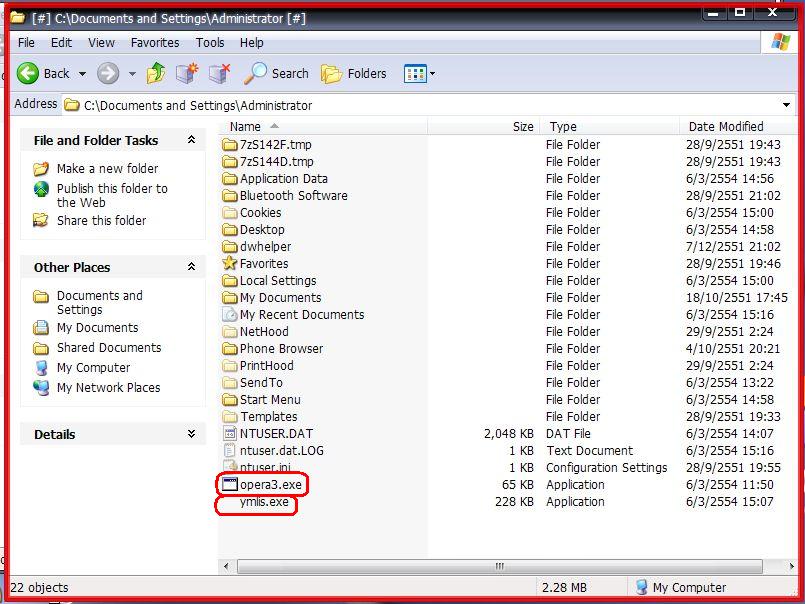Select the Templates folder icon
Viewport: 805px width, 604px height.
[x=230, y=416]
